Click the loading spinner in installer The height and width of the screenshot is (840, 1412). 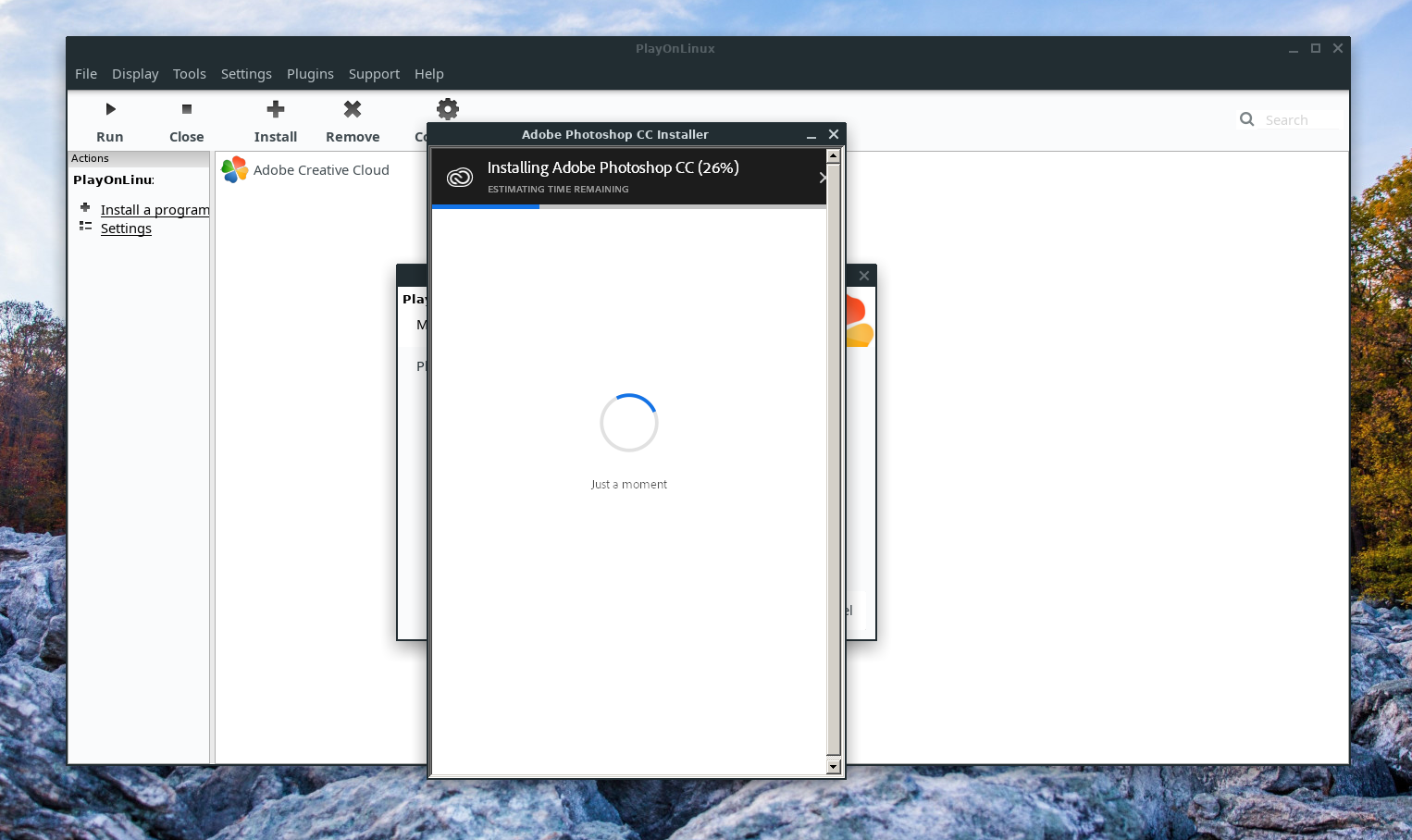pos(629,423)
